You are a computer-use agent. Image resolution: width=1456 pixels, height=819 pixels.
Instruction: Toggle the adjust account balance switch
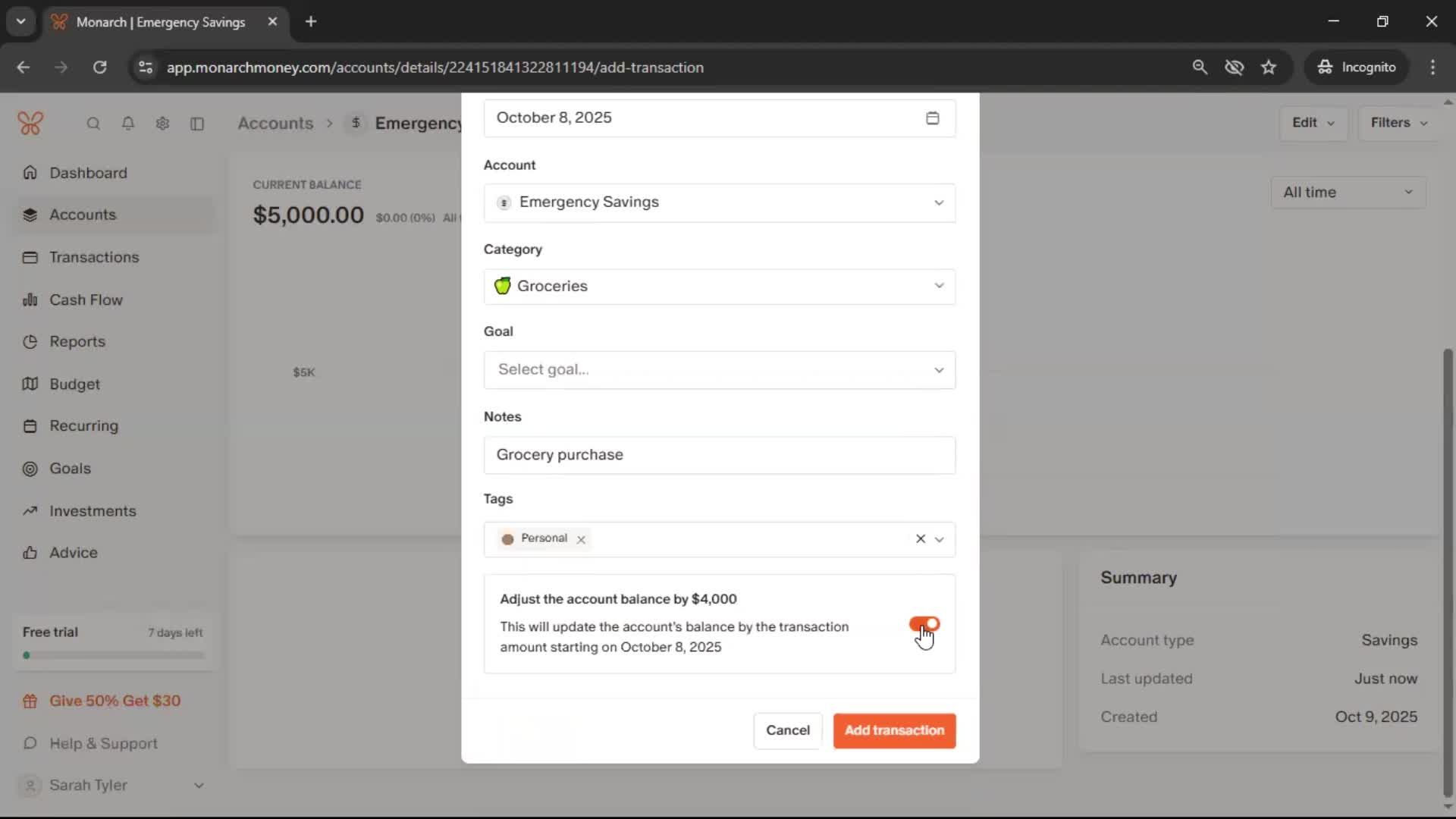[924, 624]
